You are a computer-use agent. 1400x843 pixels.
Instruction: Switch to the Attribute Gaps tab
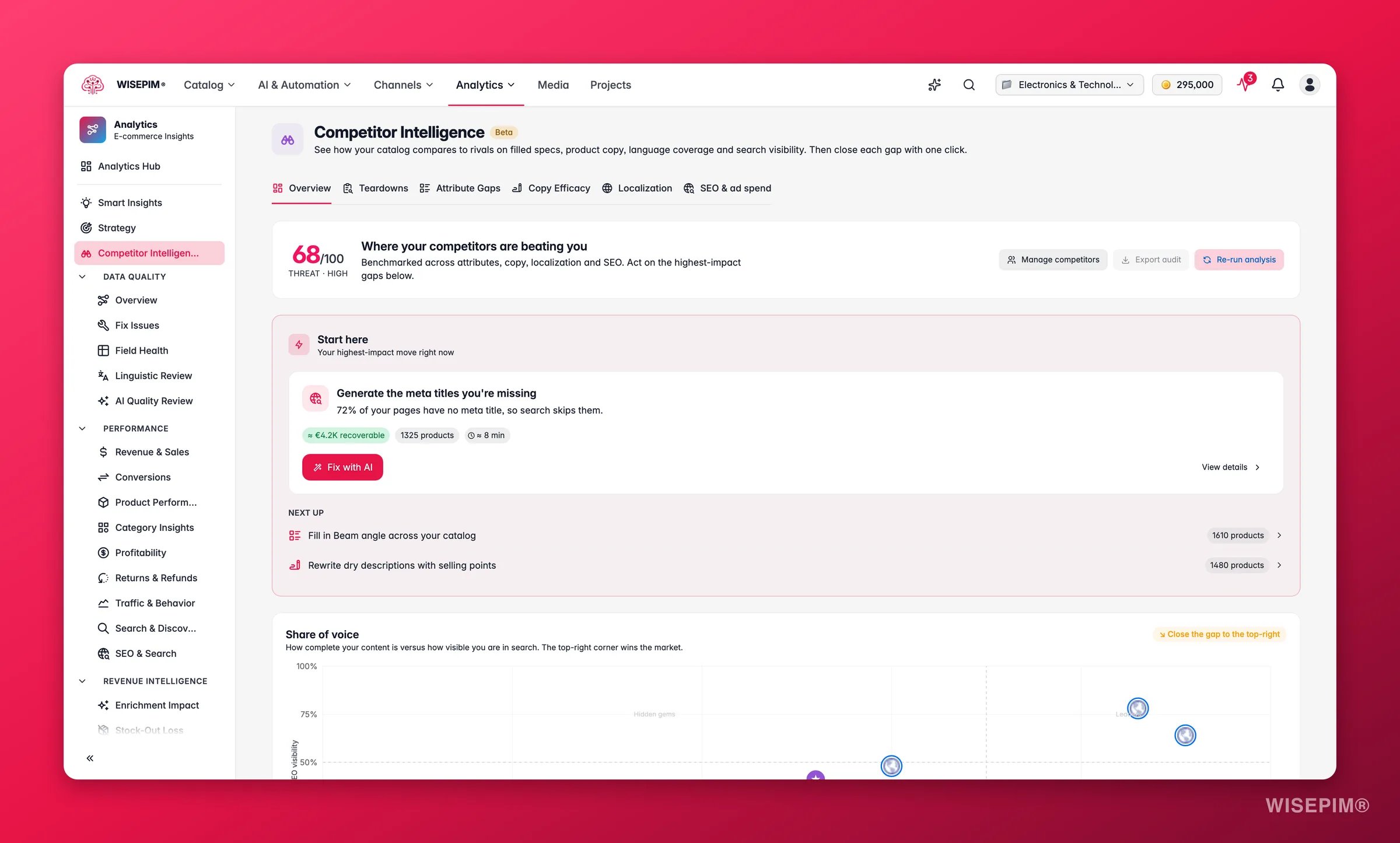tap(460, 188)
